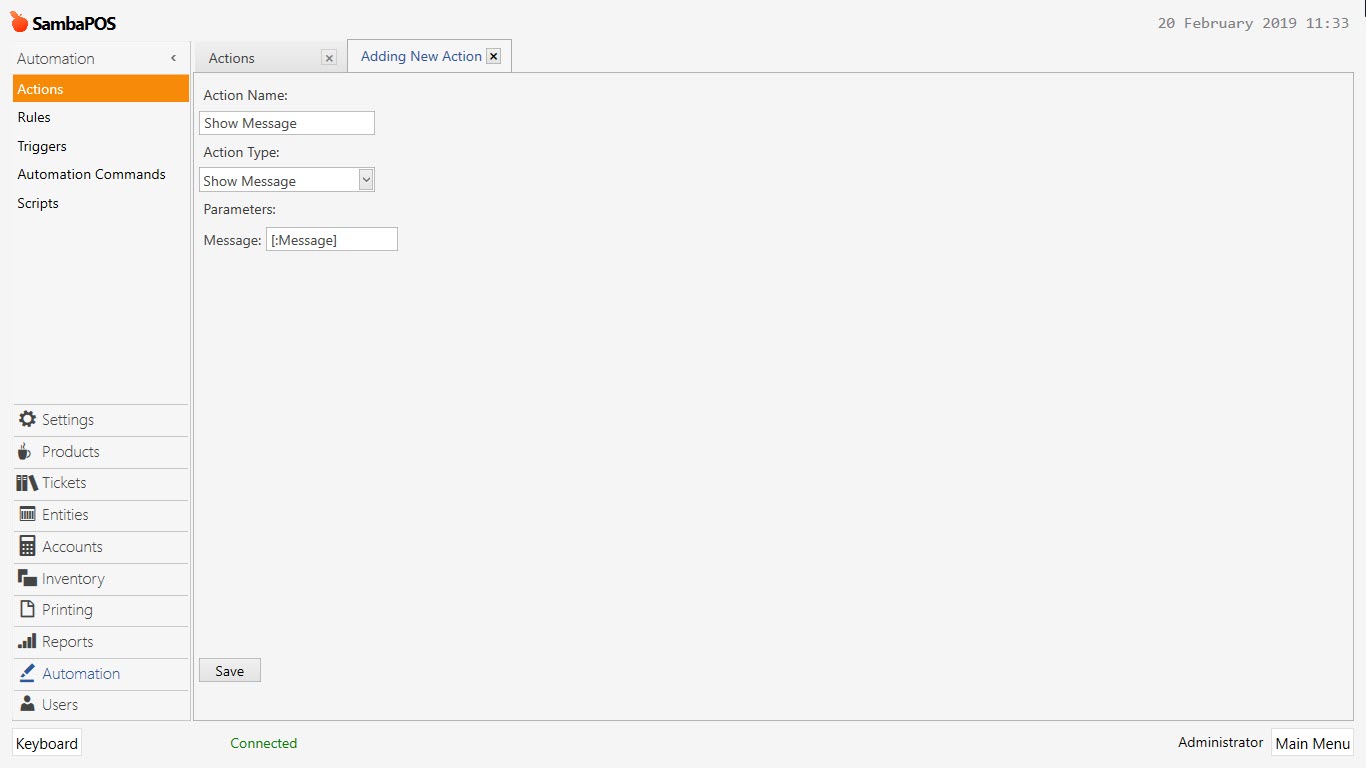The width and height of the screenshot is (1366, 768).
Task: Open Users via the person icon
Action: tap(25, 704)
